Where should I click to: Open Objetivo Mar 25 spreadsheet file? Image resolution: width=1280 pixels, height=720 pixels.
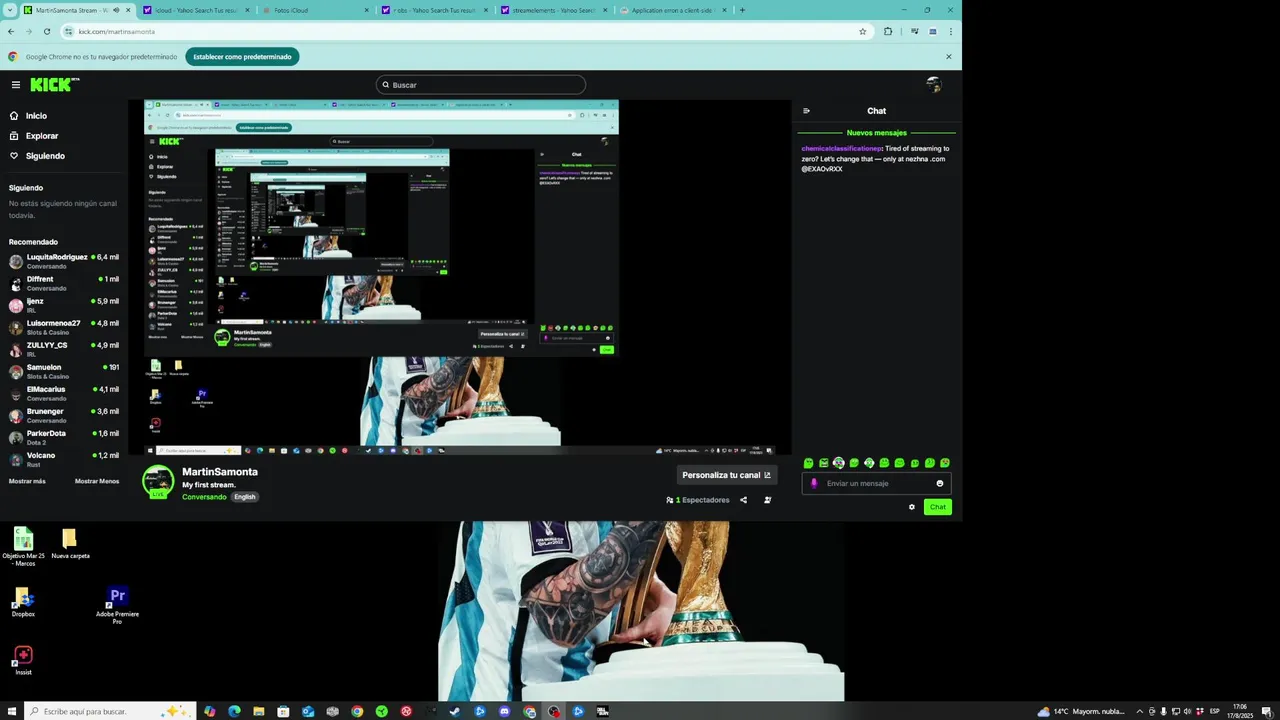pos(23,547)
